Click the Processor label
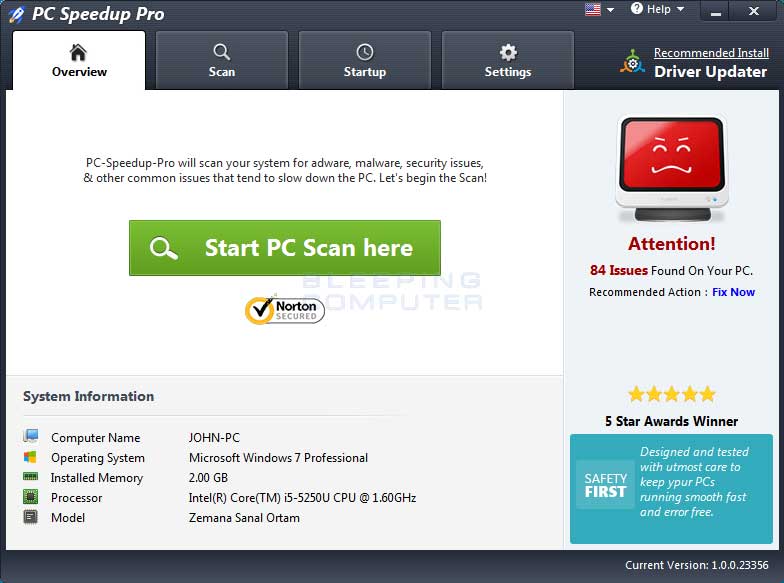 tap(76, 498)
